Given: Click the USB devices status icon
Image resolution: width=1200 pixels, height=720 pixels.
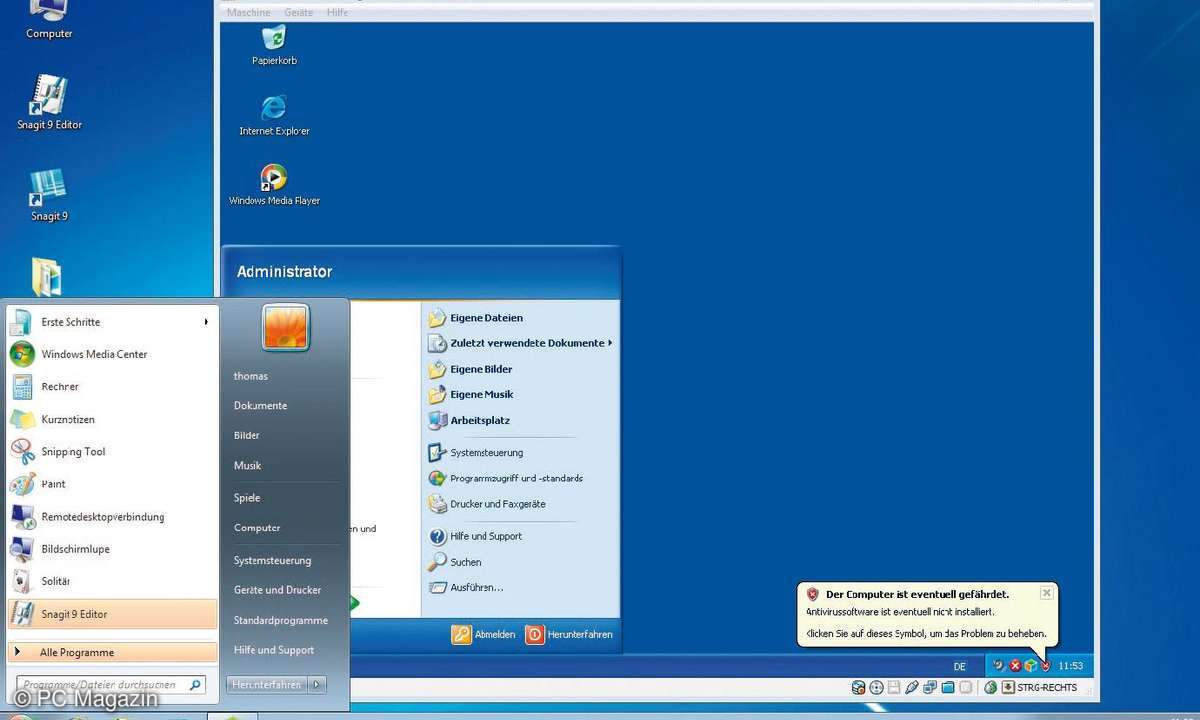Looking at the screenshot, I should tap(911, 687).
